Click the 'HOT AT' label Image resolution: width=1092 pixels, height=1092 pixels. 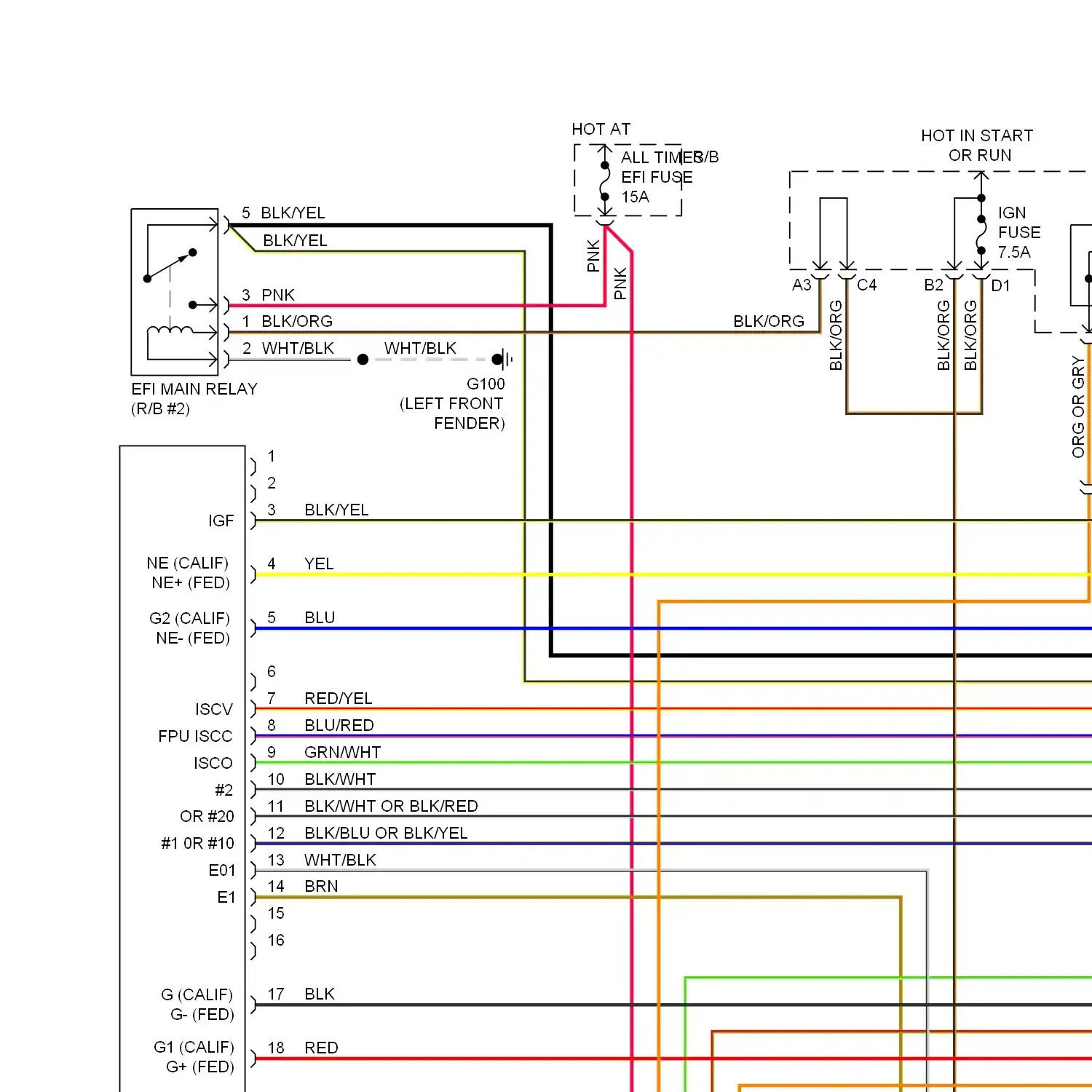click(x=601, y=130)
